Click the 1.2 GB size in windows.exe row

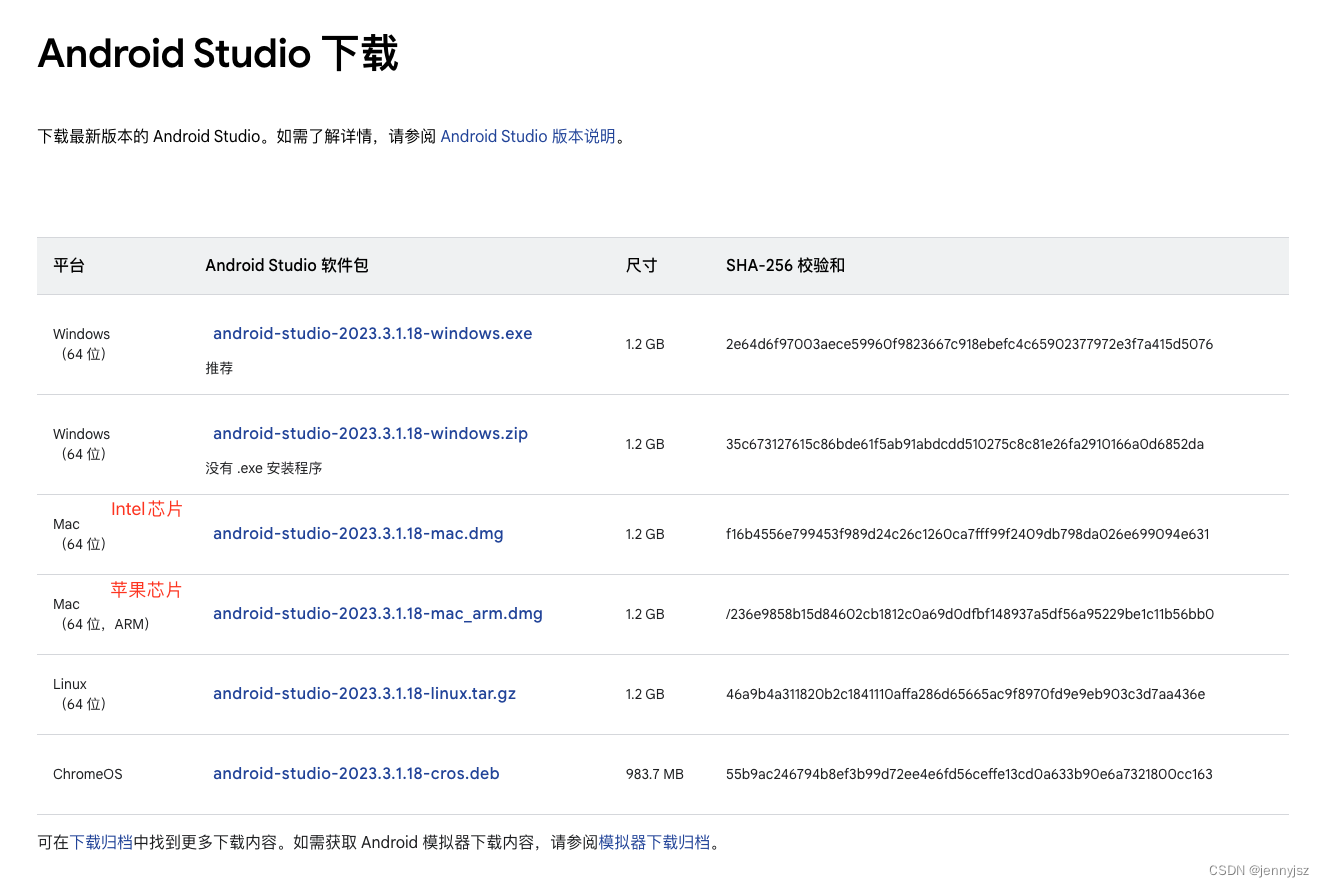(x=645, y=344)
